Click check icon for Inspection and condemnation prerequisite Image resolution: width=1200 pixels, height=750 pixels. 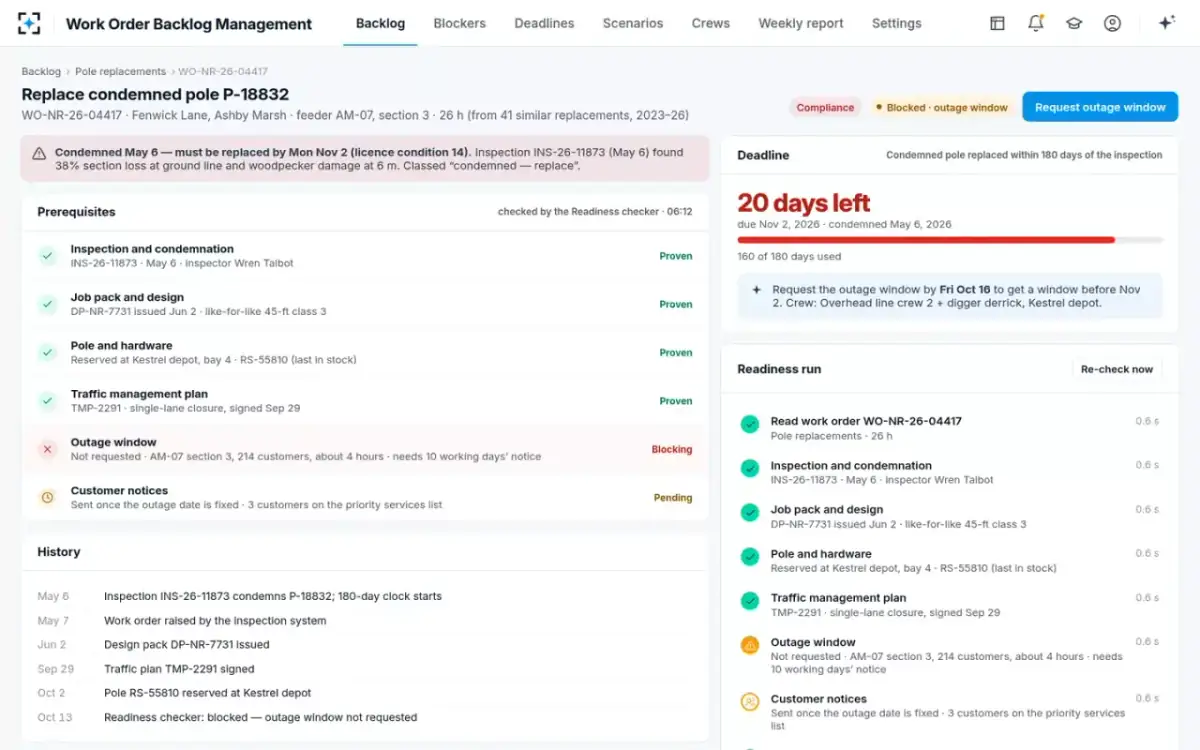point(47,256)
